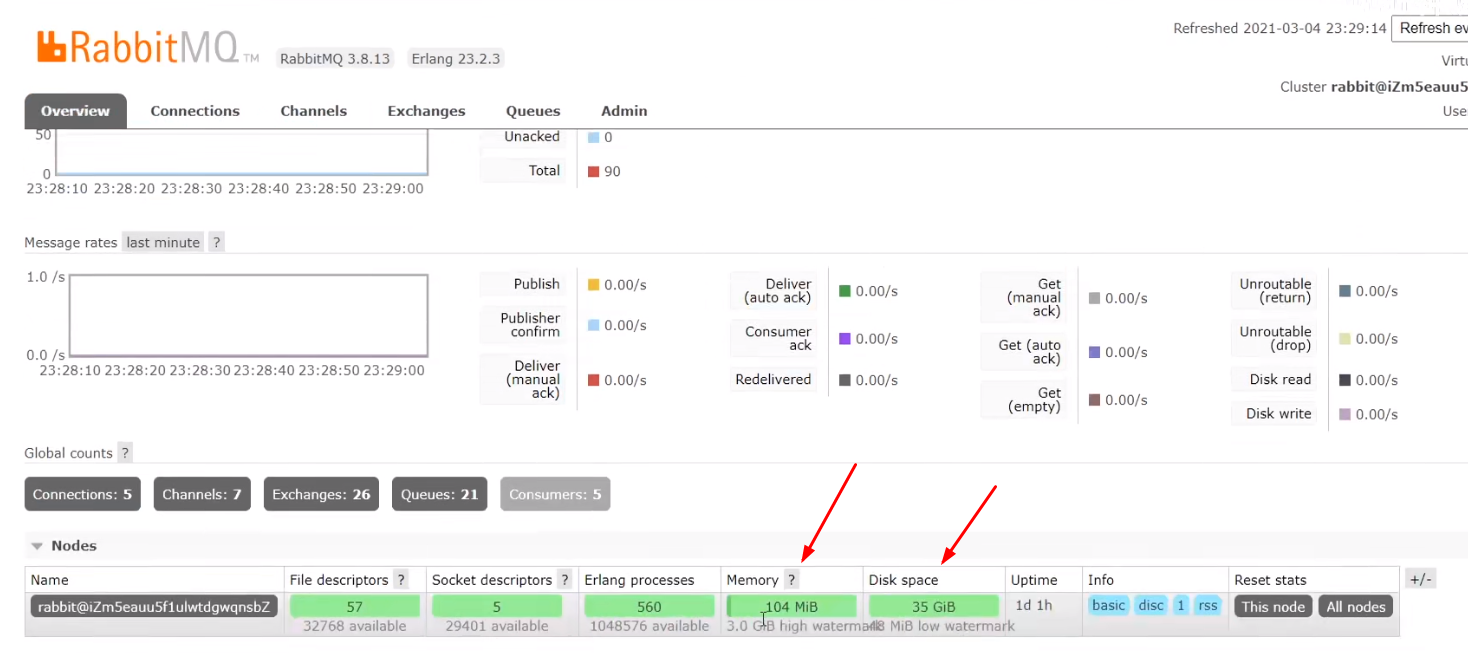1468x653 pixels.
Task: Click the Refresh button at top right
Action: point(1430,28)
